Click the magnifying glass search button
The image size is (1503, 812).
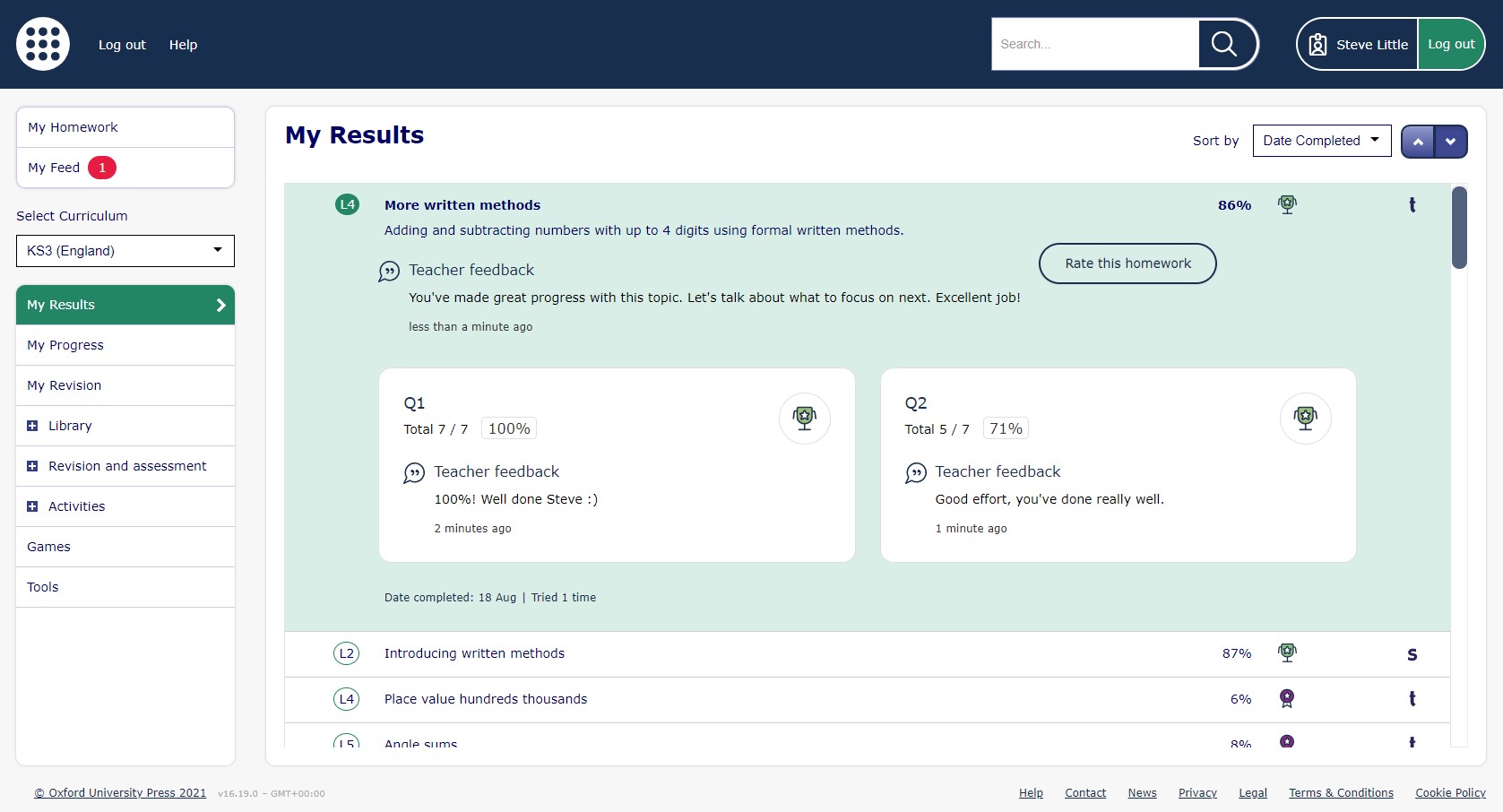1224,44
